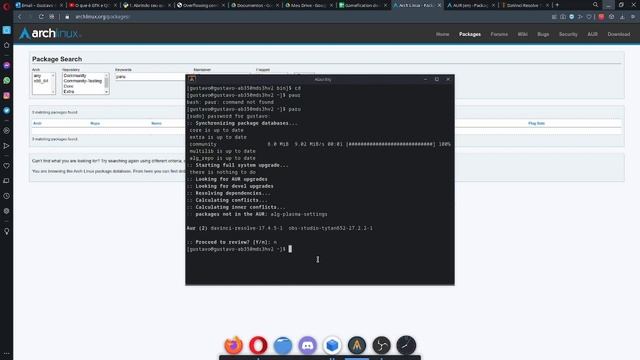The width and height of the screenshot is (640, 360).
Task: Open the downloads icon in the toolbar
Action: pyautogui.click(x=622, y=17)
